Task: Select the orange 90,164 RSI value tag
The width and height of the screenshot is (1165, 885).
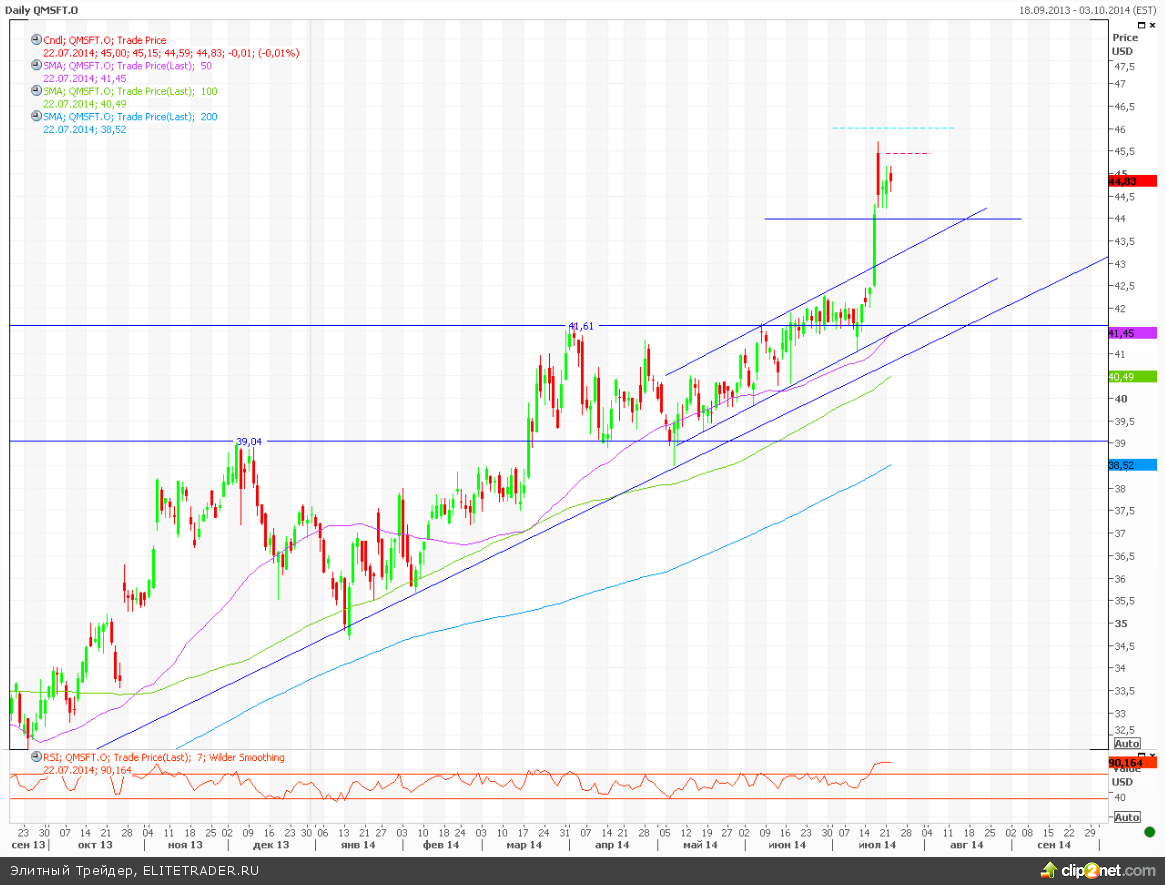Action: [x=1132, y=762]
